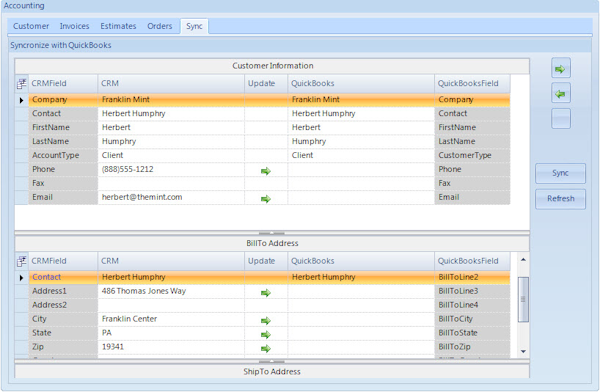Click the CRMField header in BillTo Address
Image resolution: width=600 pixels, height=392 pixels.
(x=63, y=261)
